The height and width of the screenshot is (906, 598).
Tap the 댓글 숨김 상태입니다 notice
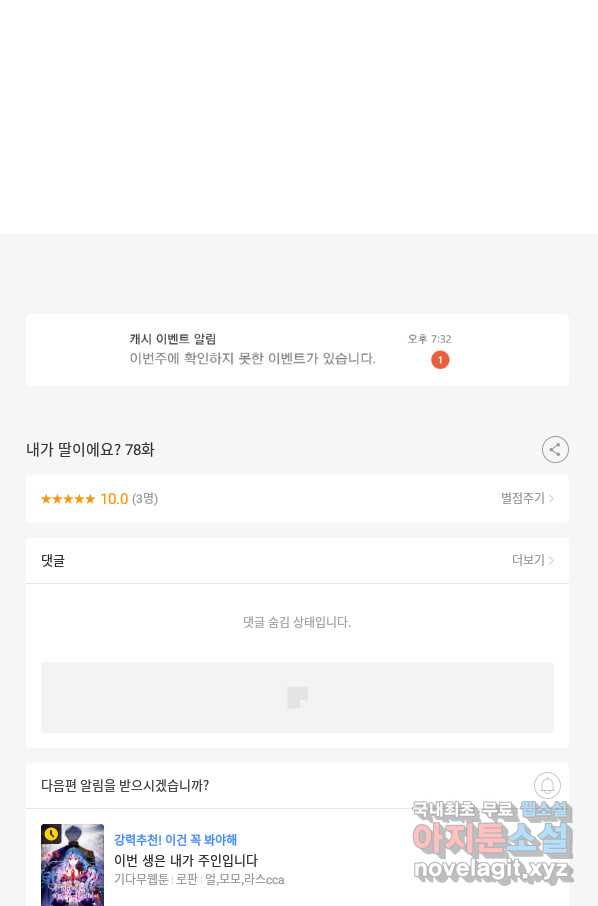coord(297,622)
